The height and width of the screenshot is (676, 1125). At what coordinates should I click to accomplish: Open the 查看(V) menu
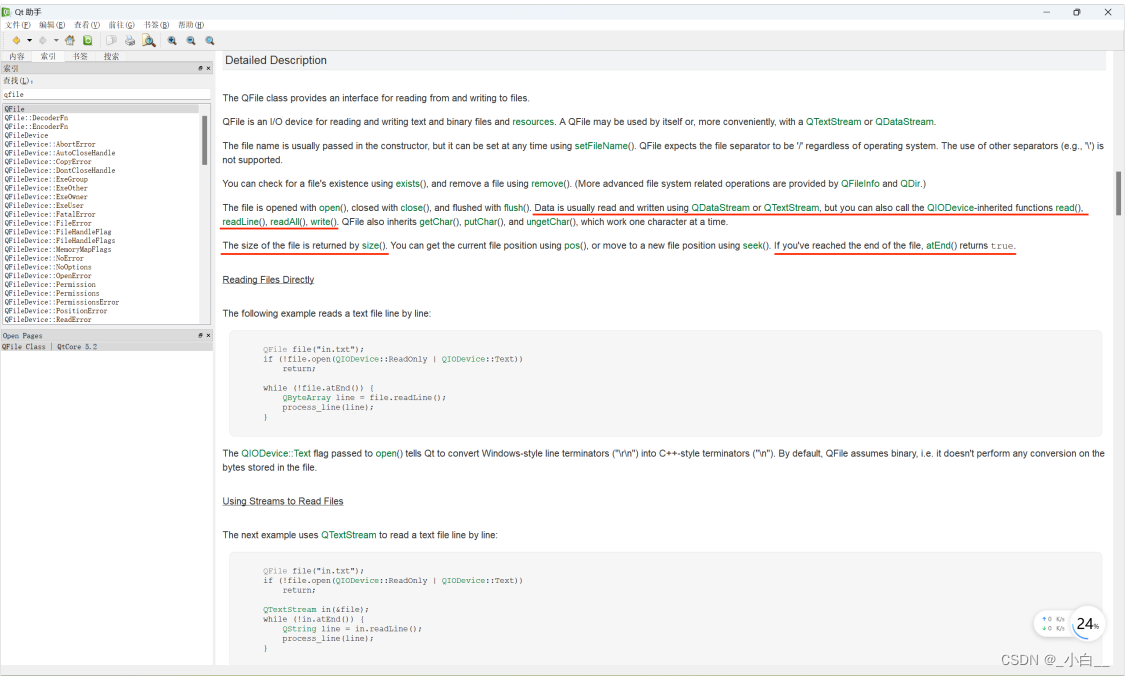tap(87, 25)
